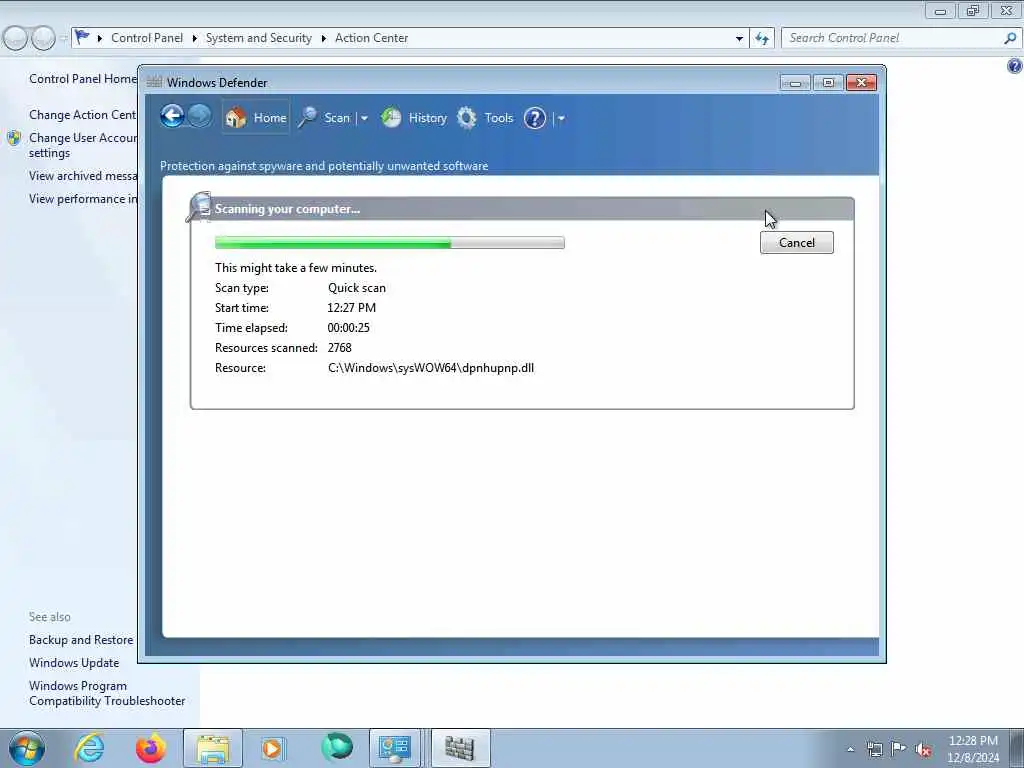The height and width of the screenshot is (768, 1024).
Task: Click the Action Center flag tray icon
Action: (899, 749)
